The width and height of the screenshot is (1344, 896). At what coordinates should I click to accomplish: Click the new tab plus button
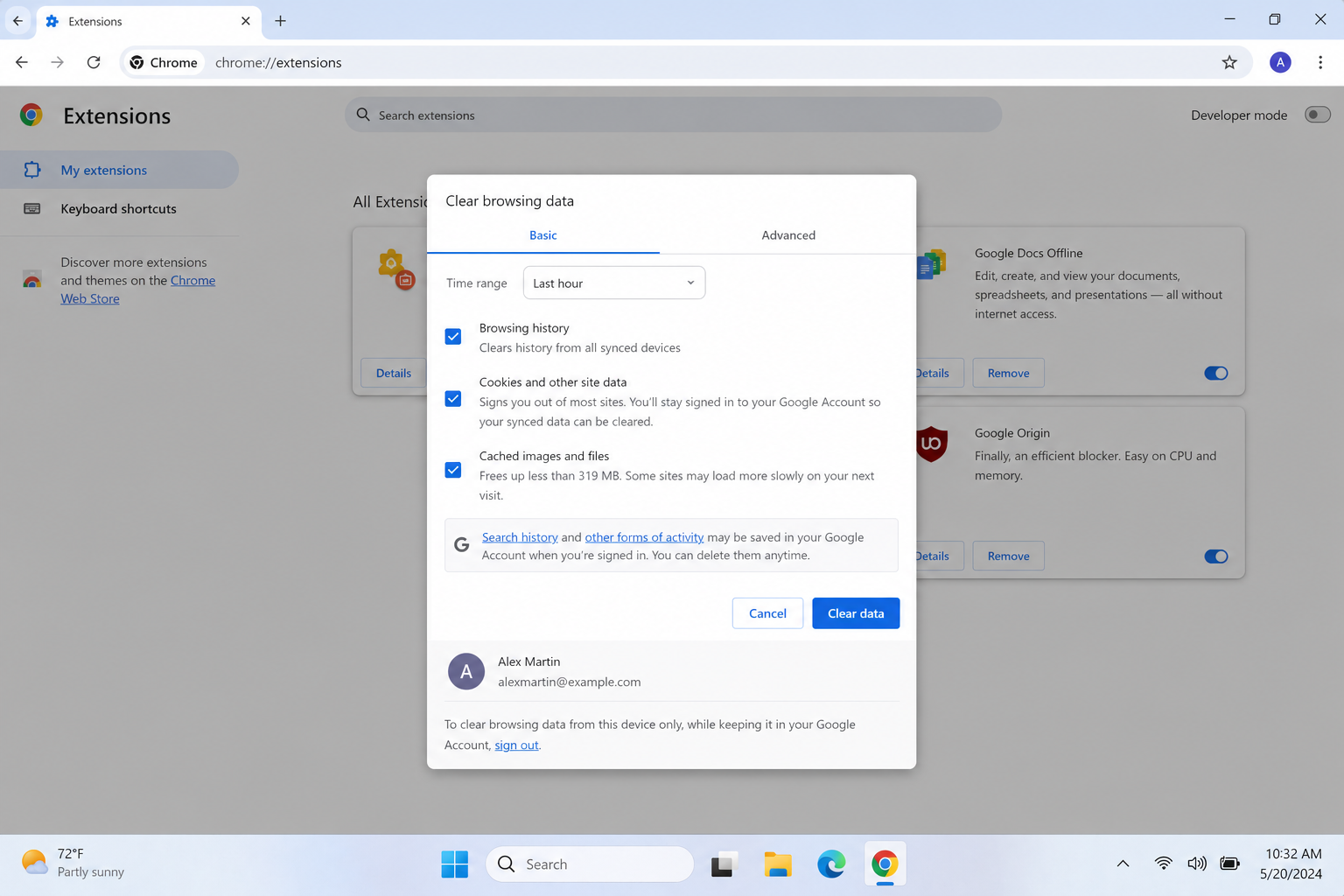pos(280,21)
